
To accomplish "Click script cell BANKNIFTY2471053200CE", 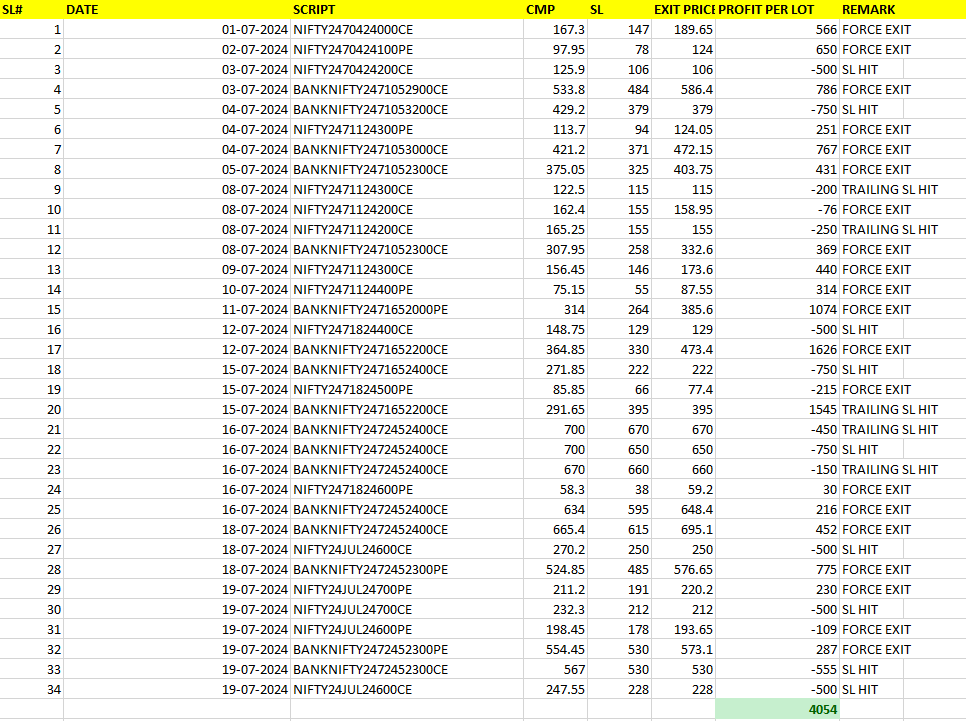I will (x=407, y=110).
